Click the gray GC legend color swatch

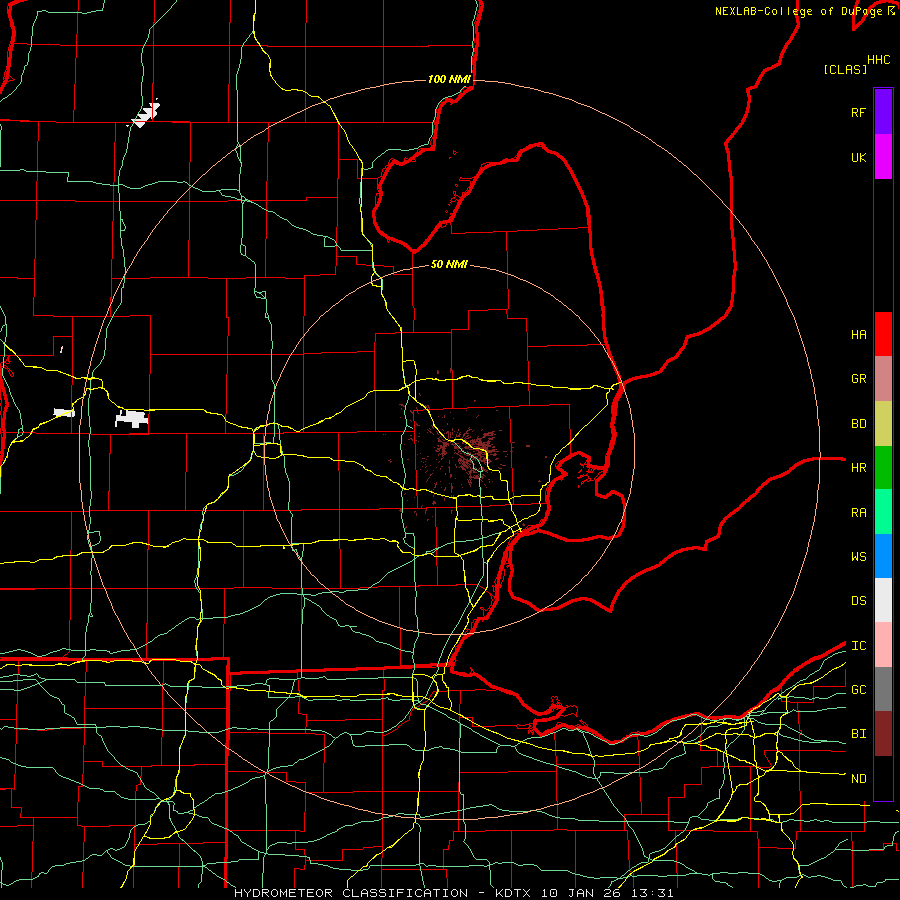pos(883,689)
